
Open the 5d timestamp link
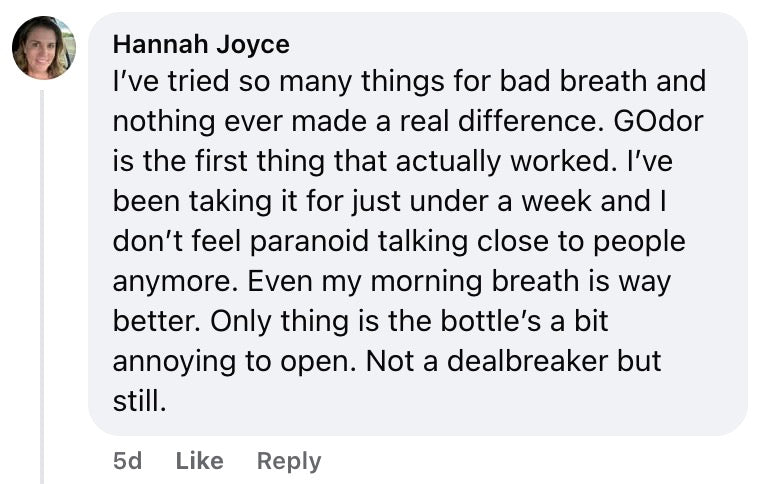coord(128,461)
